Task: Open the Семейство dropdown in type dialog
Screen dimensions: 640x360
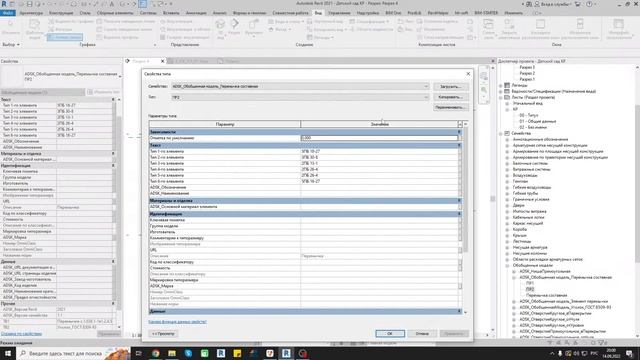Action: [x=426, y=86]
